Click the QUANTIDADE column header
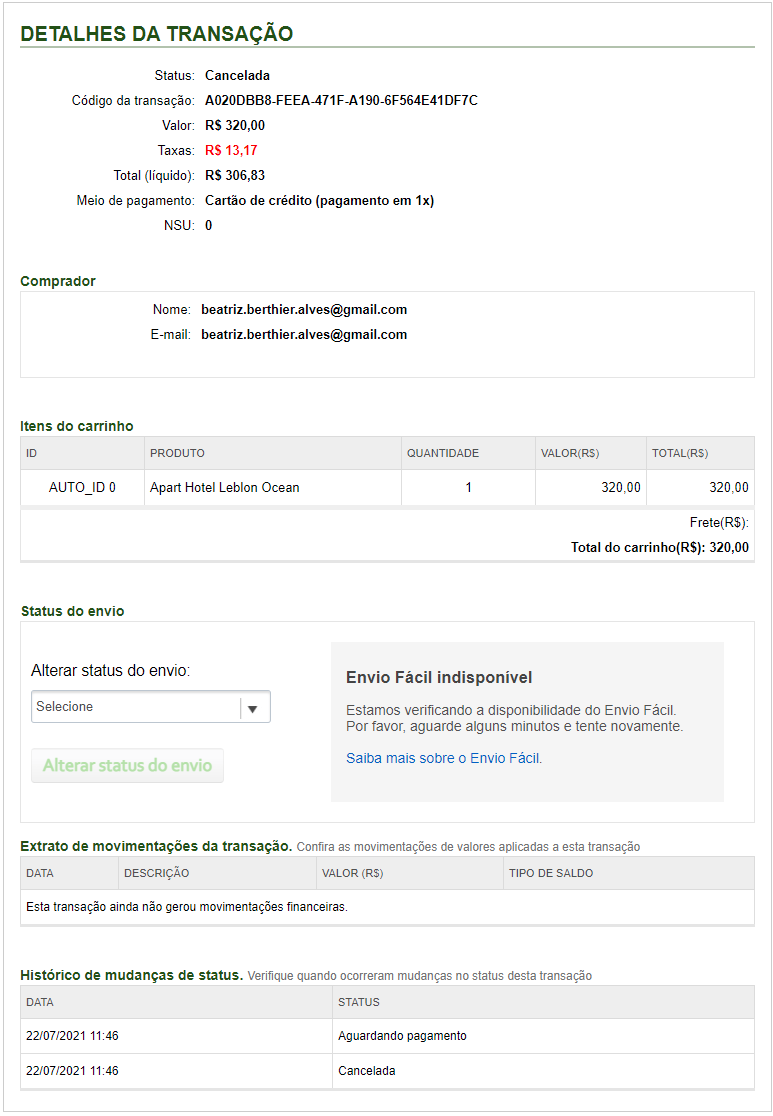The width and height of the screenshot is (773, 1116). [x=442, y=454]
